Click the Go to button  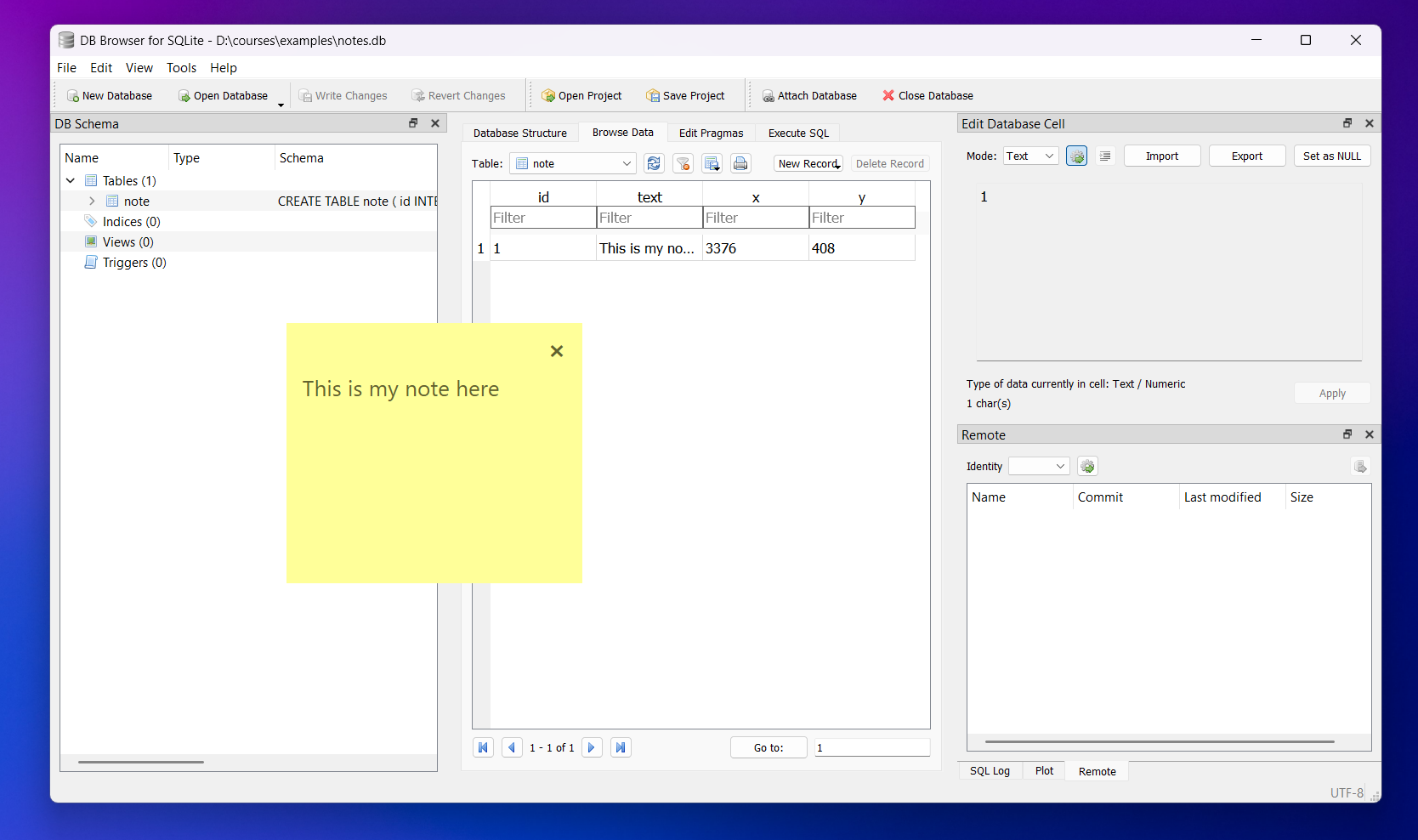769,747
